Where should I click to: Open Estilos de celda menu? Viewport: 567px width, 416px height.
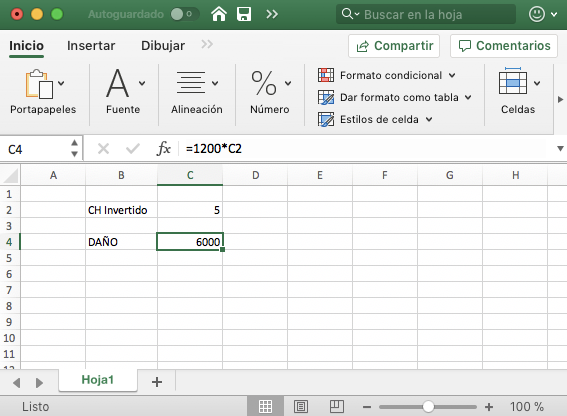pyautogui.click(x=375, y=119)
